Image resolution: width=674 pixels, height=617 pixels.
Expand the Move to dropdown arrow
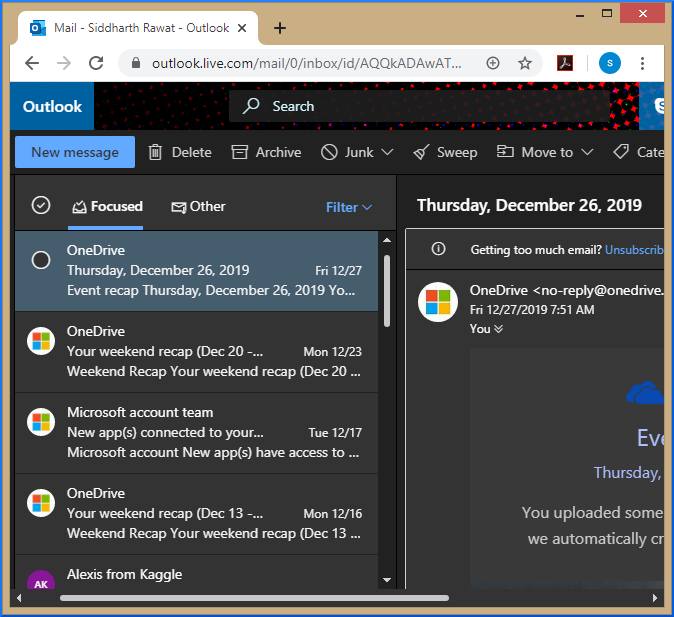tap(587, 152)
